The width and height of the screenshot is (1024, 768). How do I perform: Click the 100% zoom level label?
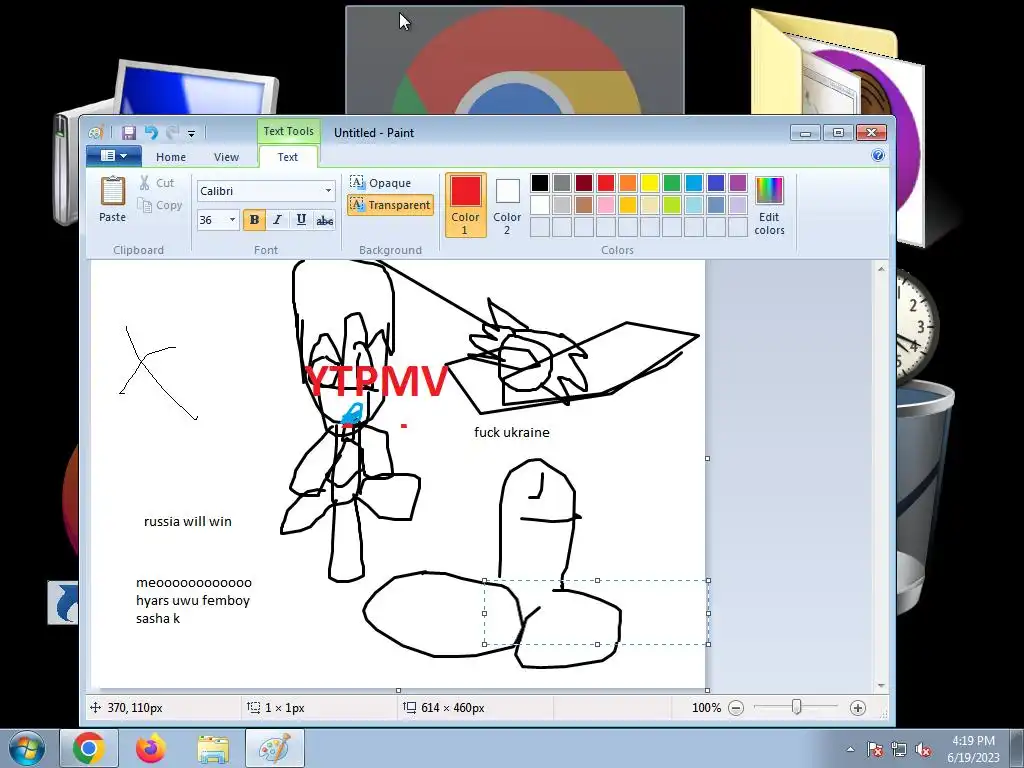tap(706, 708)
